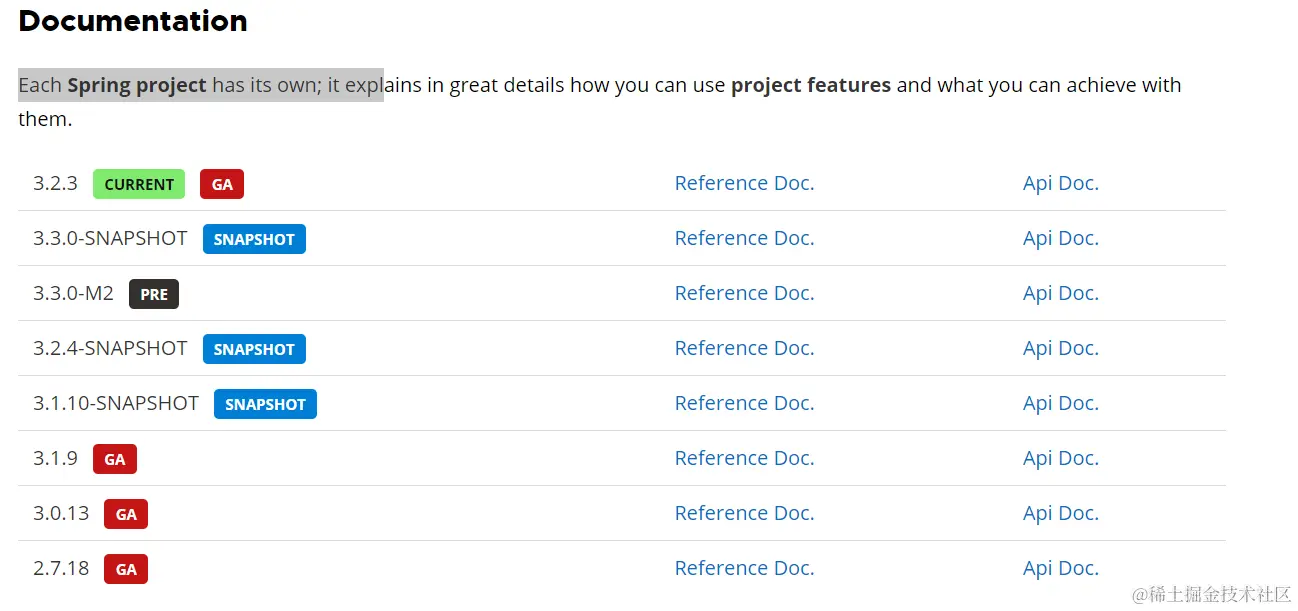1298x611 pixels.
Task: Click the dark PRE badge
Action: (x=154, y=294)
